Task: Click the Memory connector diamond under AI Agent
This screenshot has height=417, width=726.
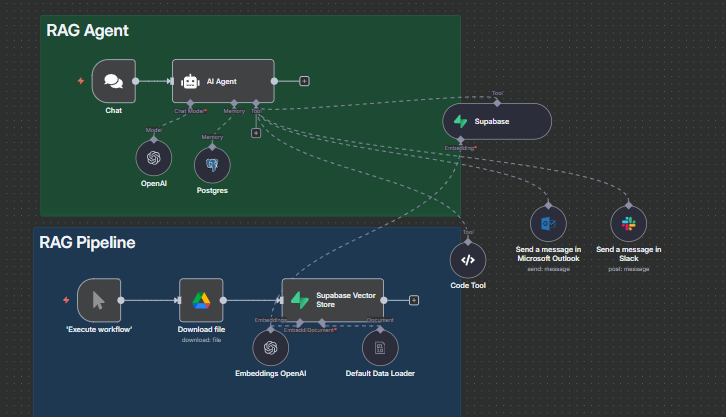Action: [x=233, y=103]
